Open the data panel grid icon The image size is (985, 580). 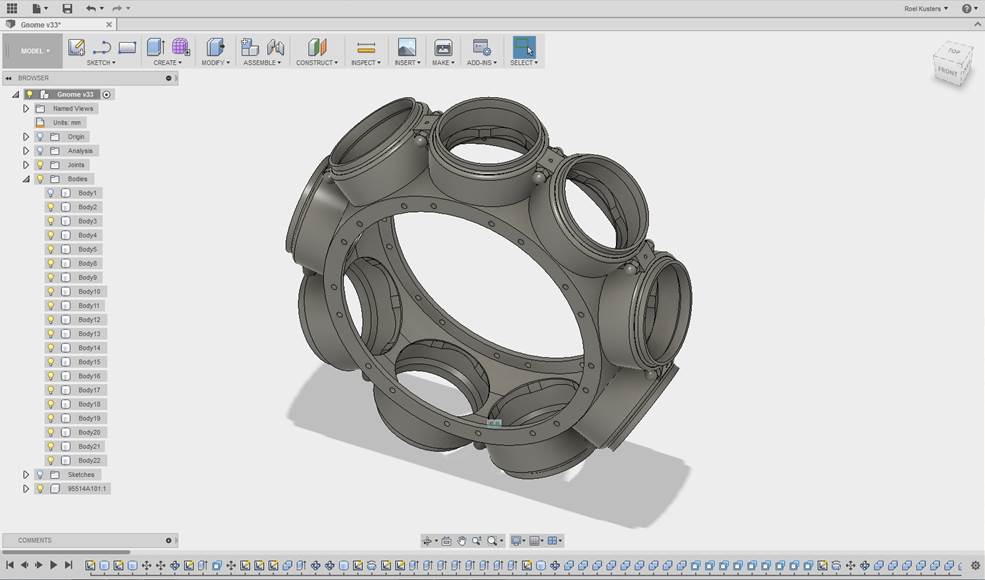point(11,8)
